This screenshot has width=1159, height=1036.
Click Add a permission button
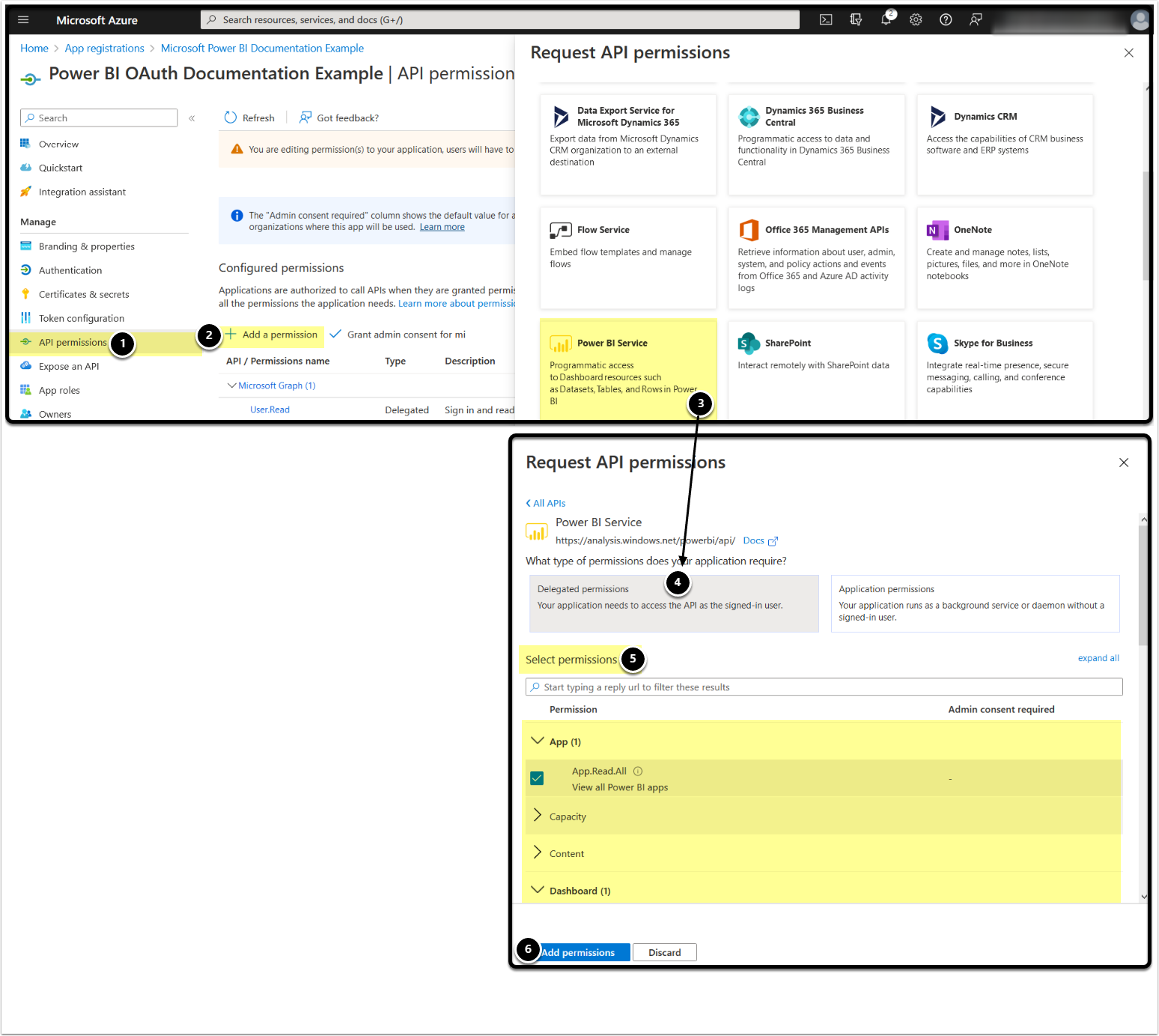(272, 335)
